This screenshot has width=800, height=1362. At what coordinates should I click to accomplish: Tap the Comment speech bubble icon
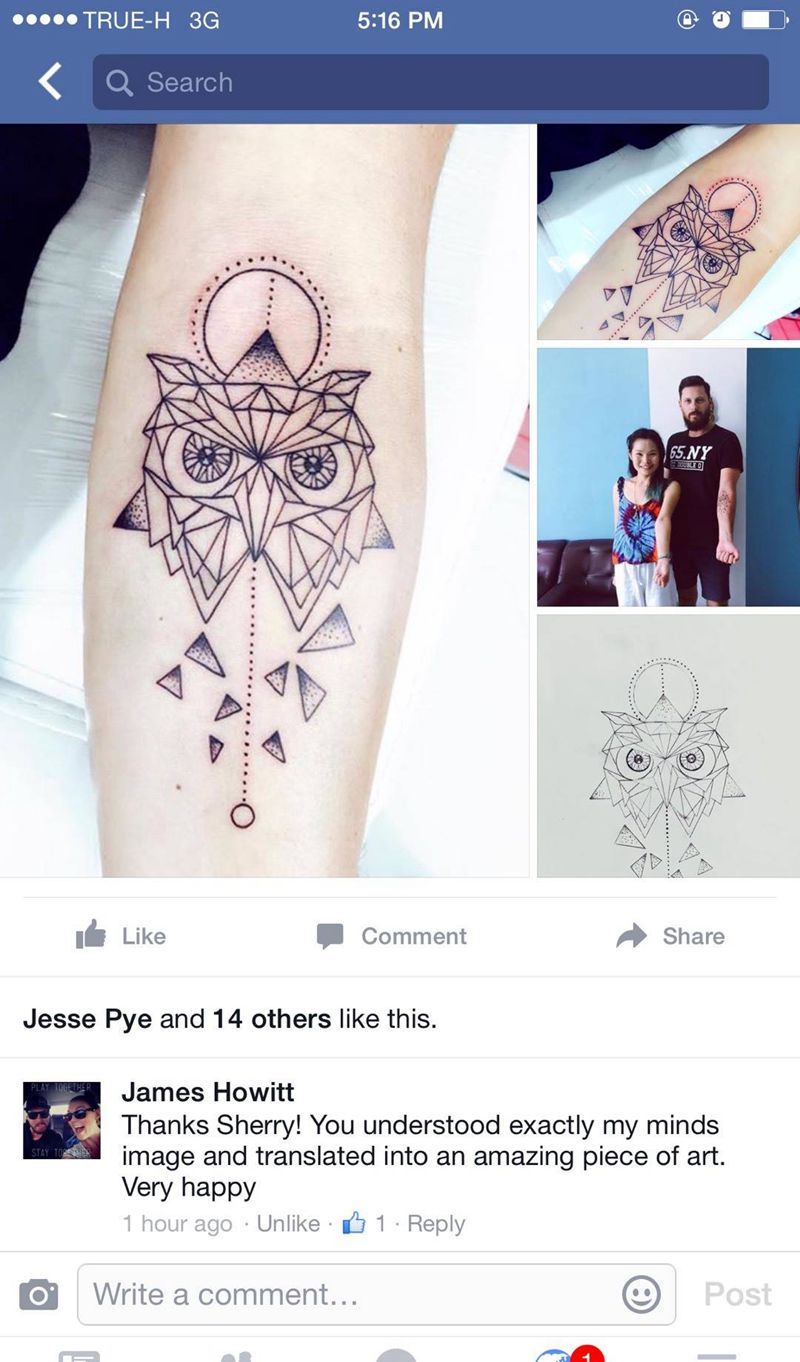[x=330, y=936]
